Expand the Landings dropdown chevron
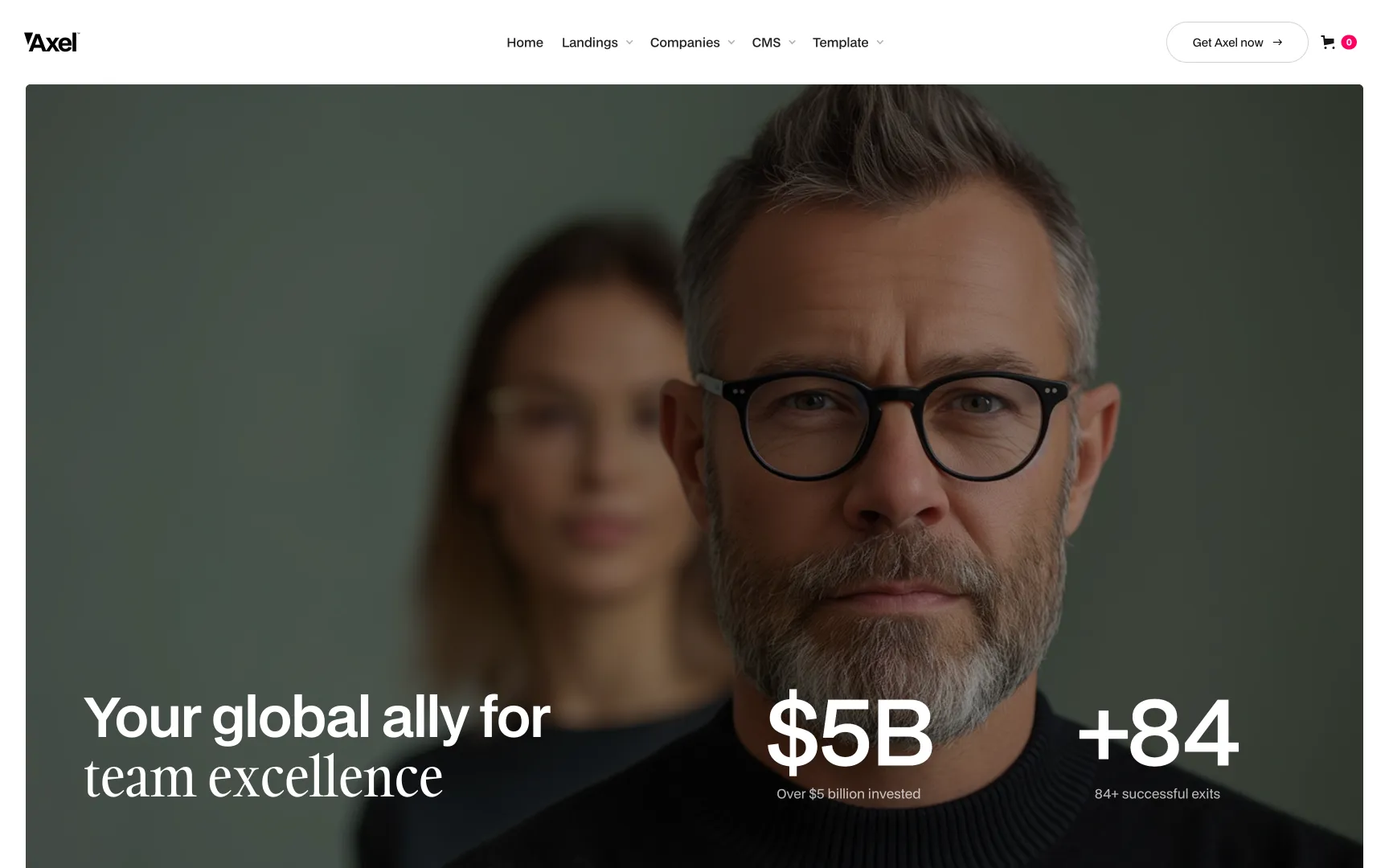1389x868 pixels. click(x=629, y=43)
